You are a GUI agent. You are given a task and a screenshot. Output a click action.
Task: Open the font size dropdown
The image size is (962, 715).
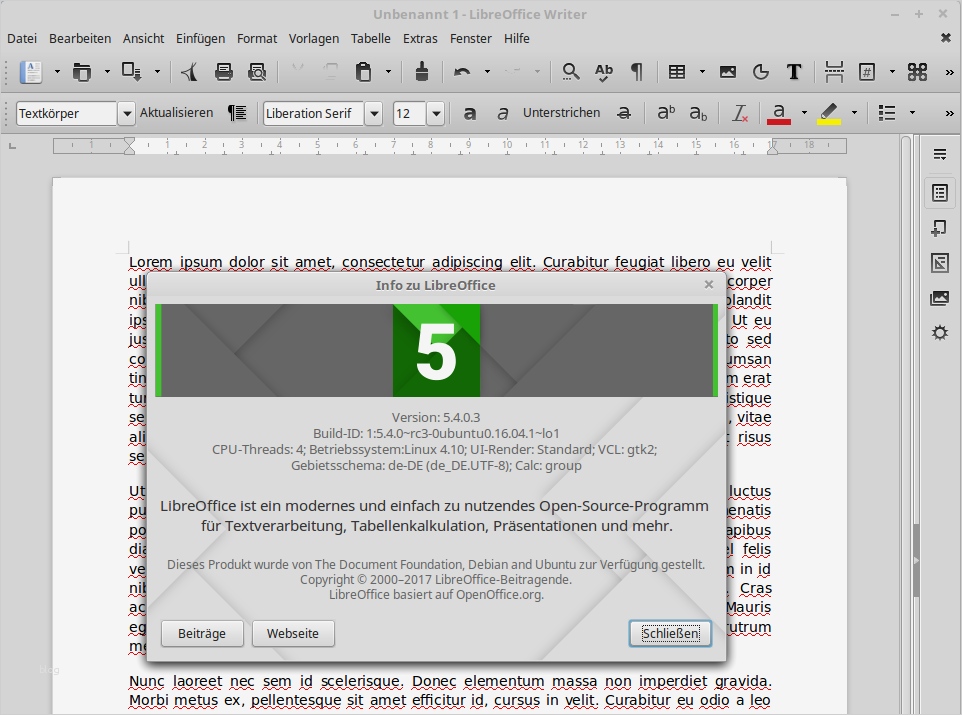point(436,114)
